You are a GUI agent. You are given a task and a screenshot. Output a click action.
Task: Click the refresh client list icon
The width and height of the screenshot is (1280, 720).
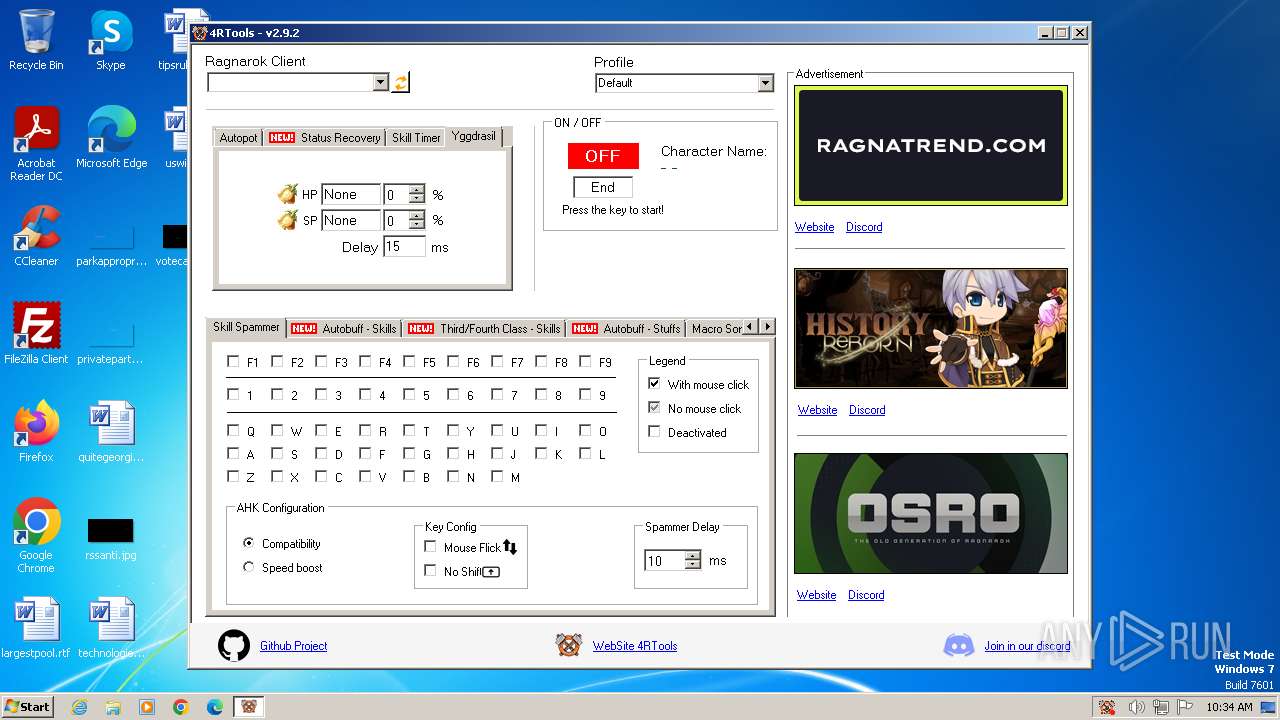coord(400,83)
